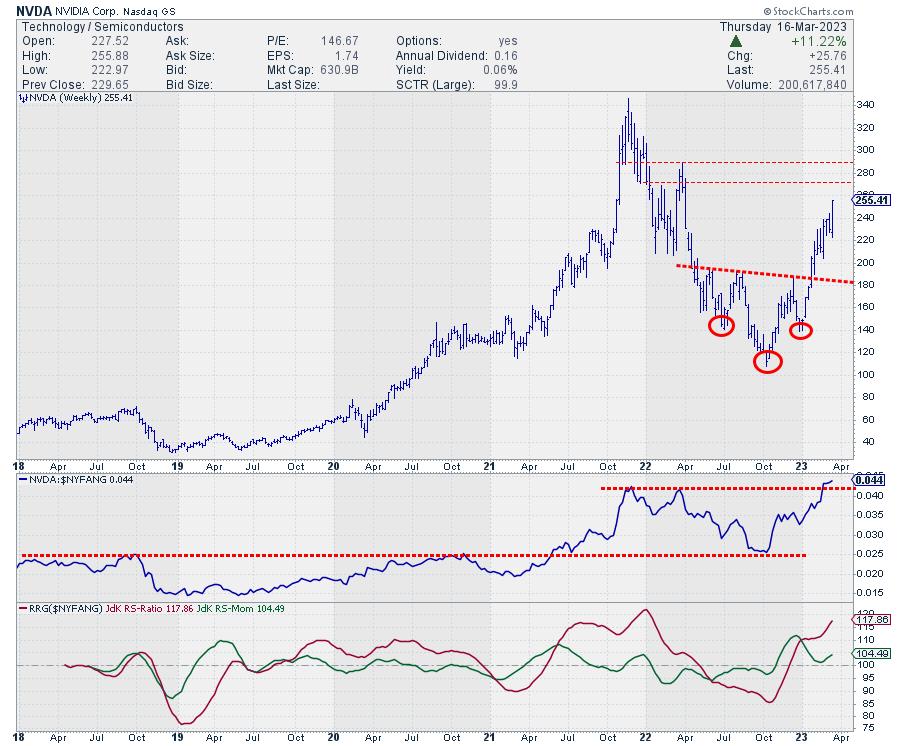Click the green up-arrow change indicator
Image resolution: width=900 pixels, height=746 pixels.
(x=735, y=41)
